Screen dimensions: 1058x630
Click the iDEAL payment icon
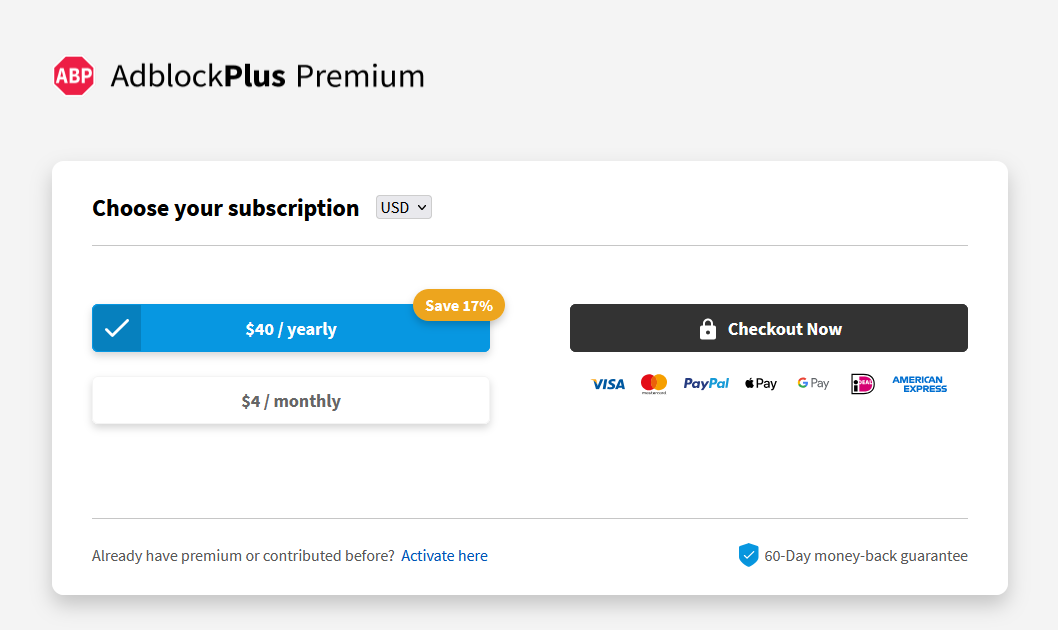tap(862, 384)
